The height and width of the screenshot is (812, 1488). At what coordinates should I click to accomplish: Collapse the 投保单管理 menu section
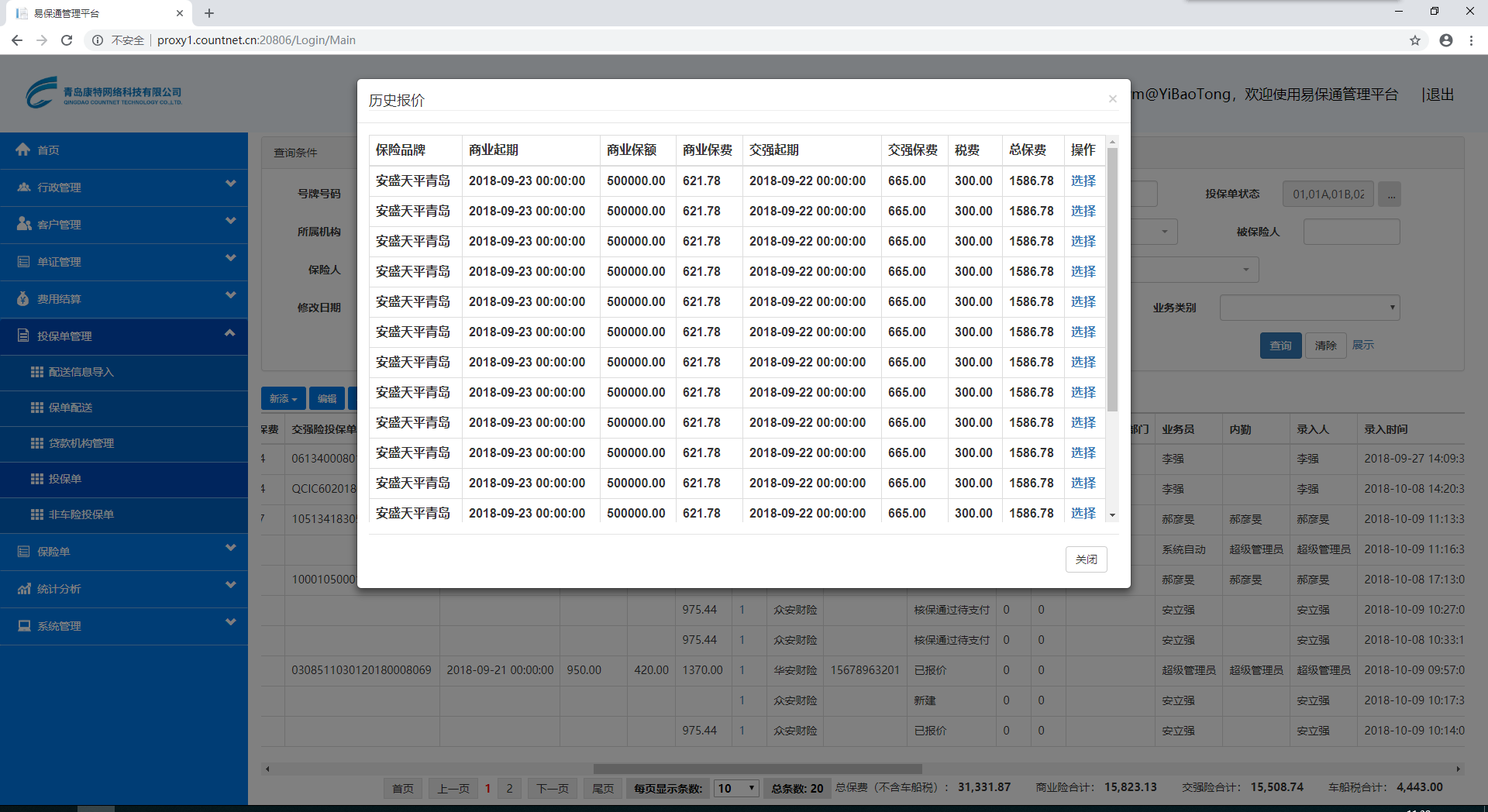coord(230,333)
